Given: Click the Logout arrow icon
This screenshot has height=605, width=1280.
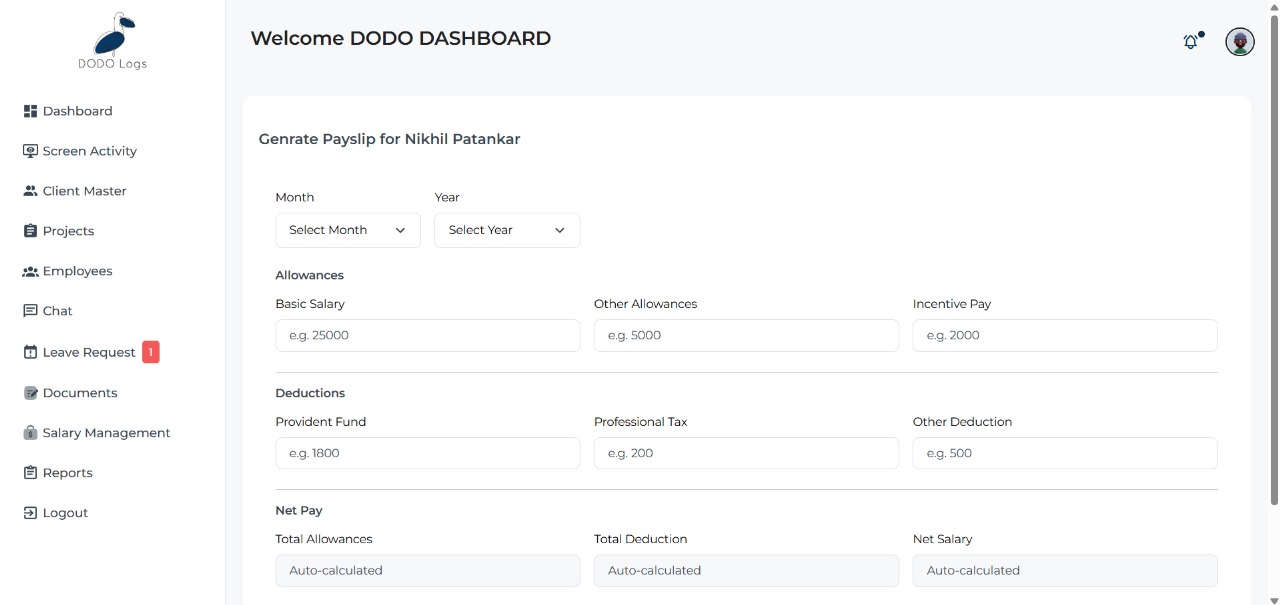Looking at the screenshot, I should pyautogui.click(x=30, y=513).
